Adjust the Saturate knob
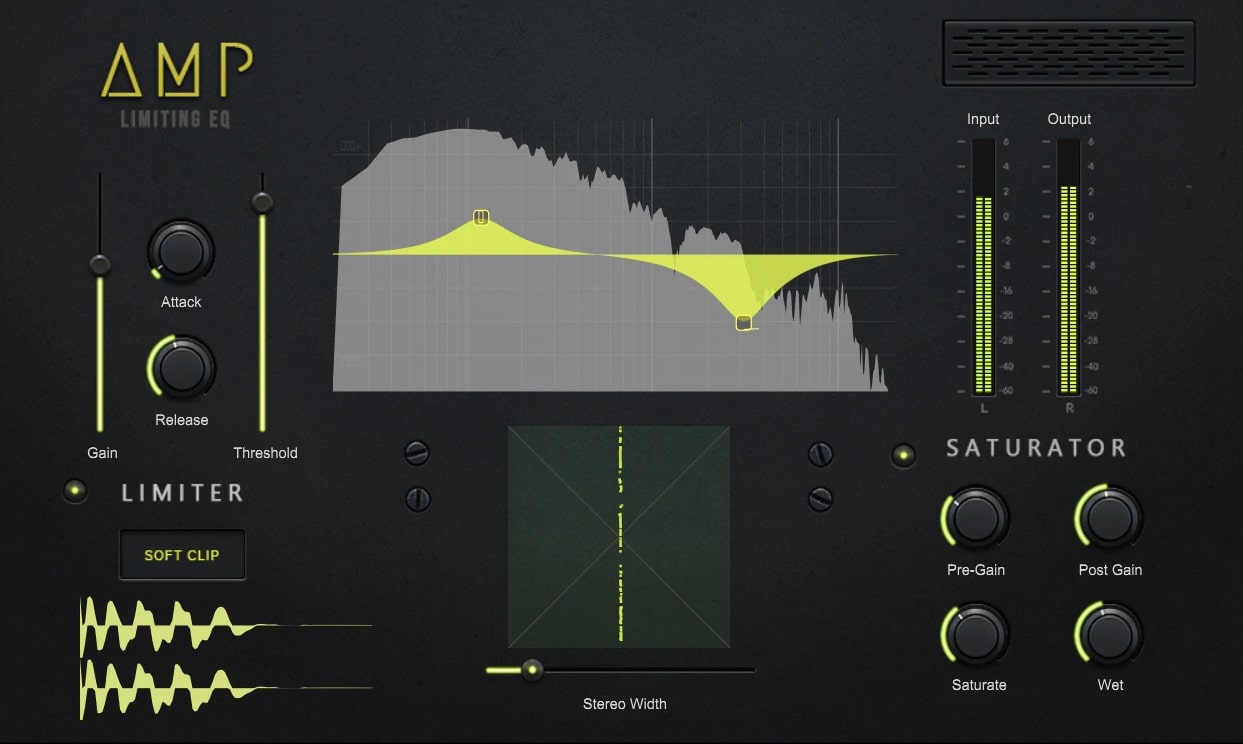1243x744 pixels. click(975, 635)
